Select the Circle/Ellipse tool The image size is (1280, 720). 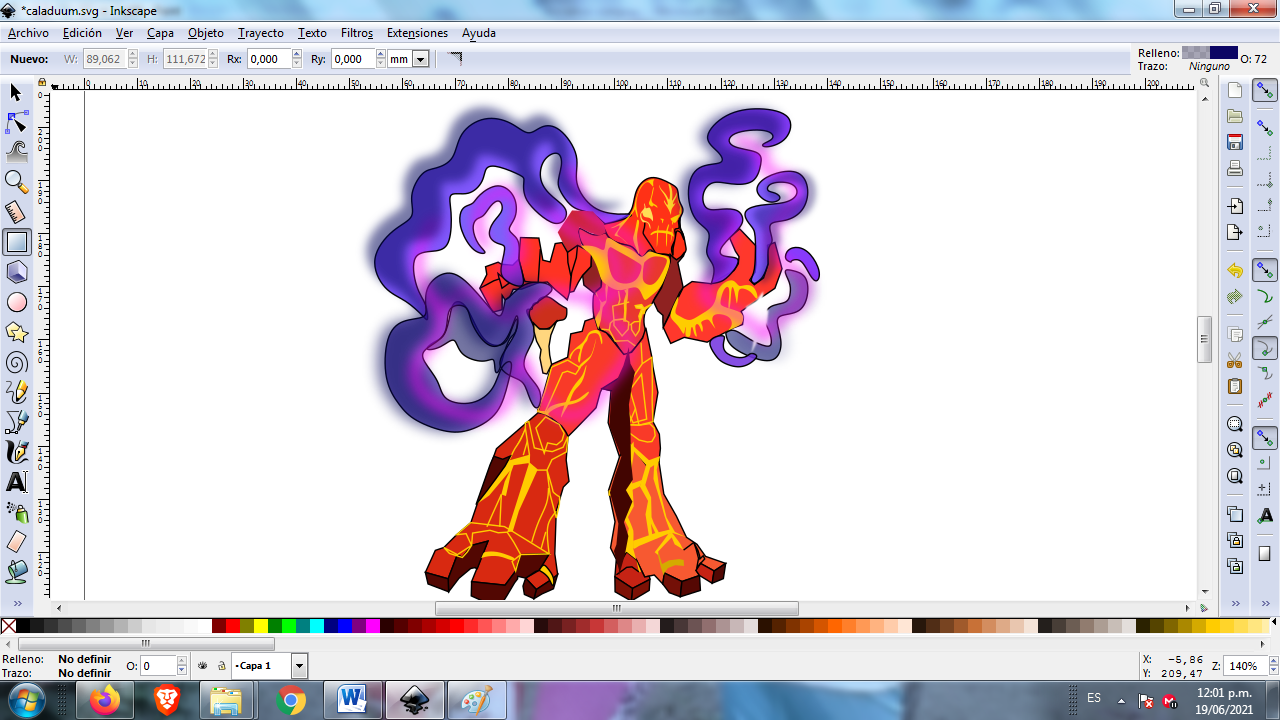point(16,302)
